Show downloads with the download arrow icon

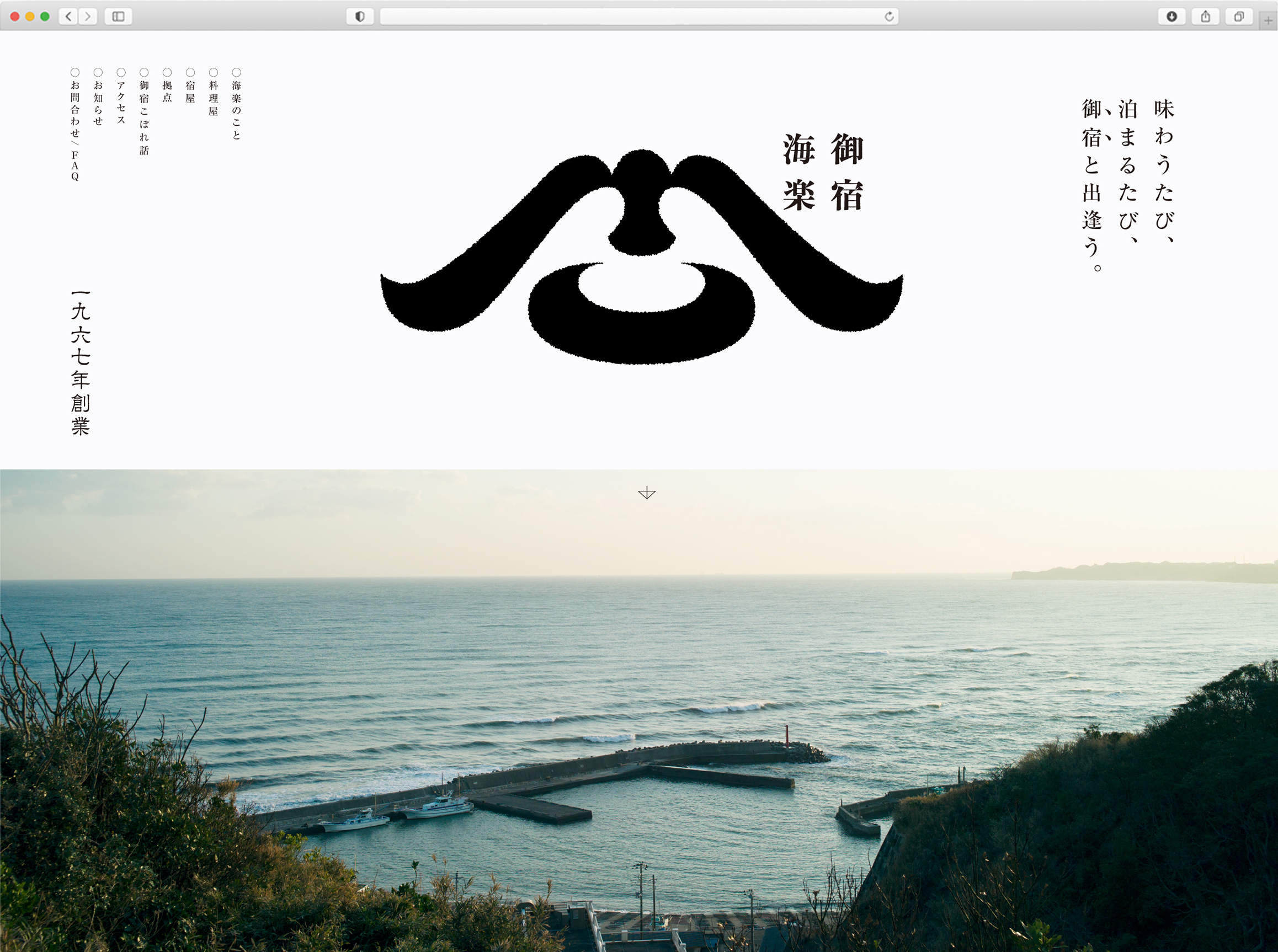coord(1171,16)
